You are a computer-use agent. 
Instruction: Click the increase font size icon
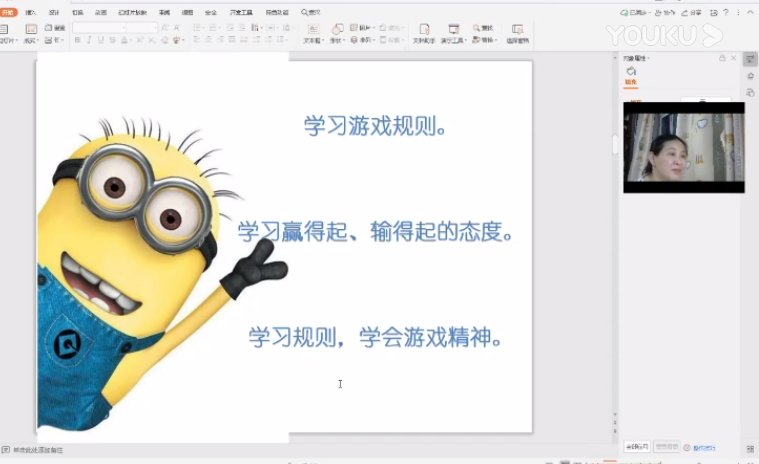pos(165,28)
